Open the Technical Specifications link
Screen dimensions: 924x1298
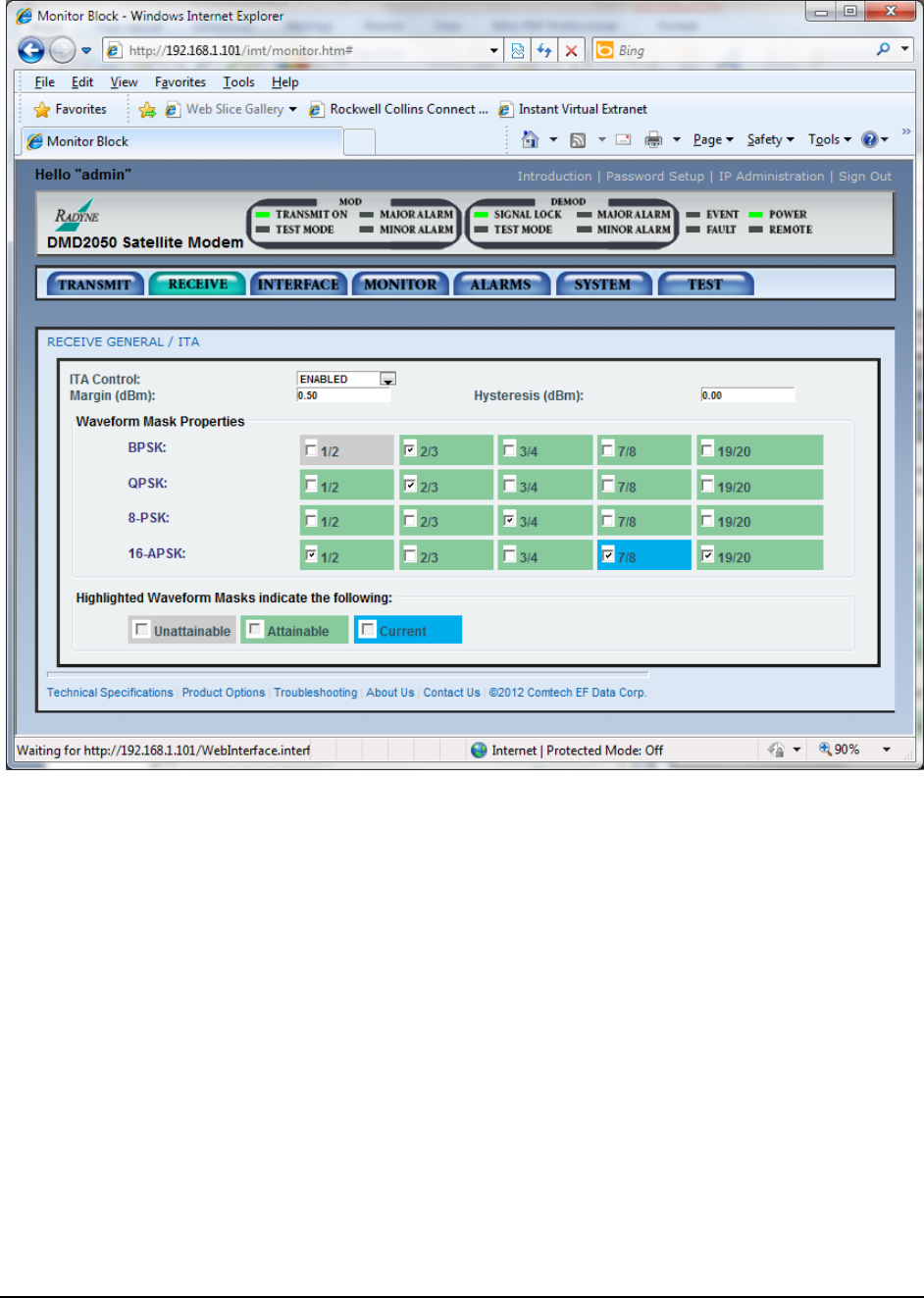pyautogui.click(x=110, y=693)
